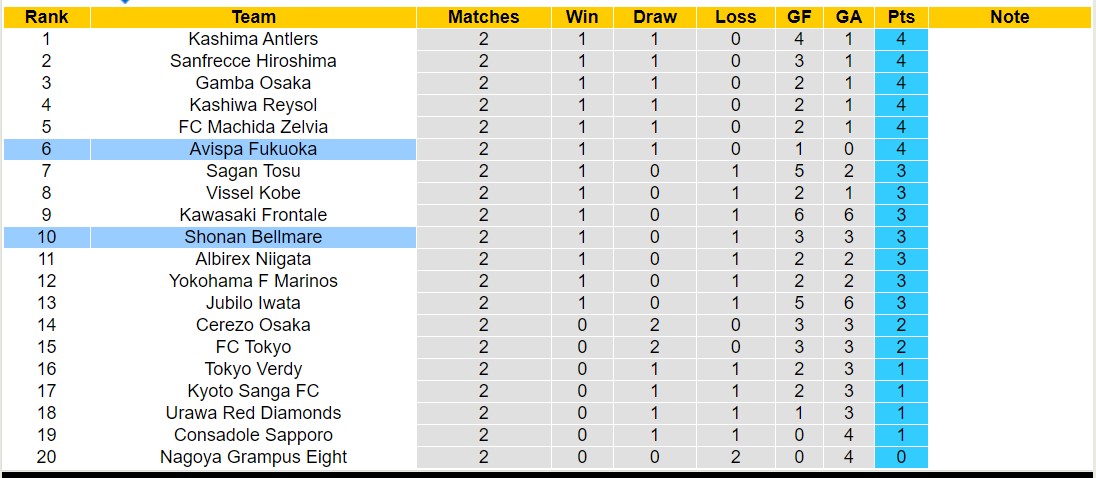Select the Yokohama F Marinos team name

coord(253,281)
